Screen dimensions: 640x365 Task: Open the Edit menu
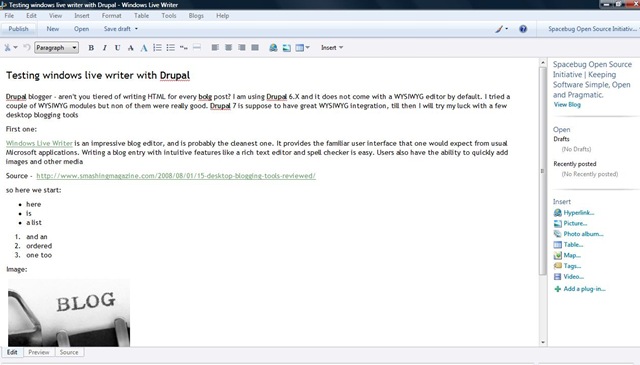coord(31,16)
